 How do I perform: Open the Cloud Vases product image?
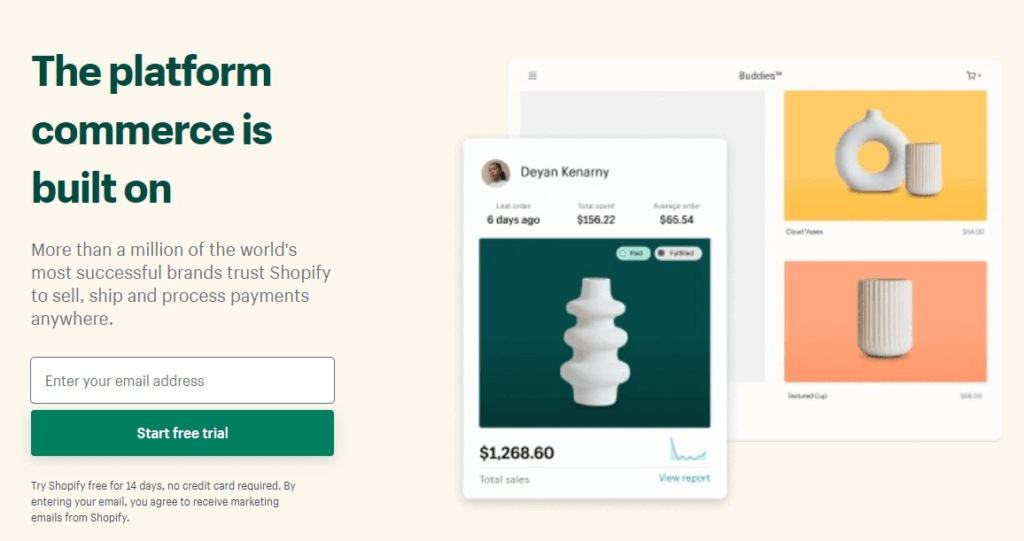[x=885, y=155]
